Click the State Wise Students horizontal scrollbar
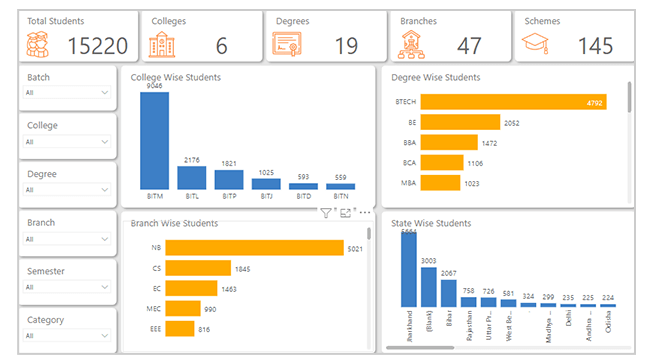The image size is (650, 360). pyautogui.click(x=420, y=348)
